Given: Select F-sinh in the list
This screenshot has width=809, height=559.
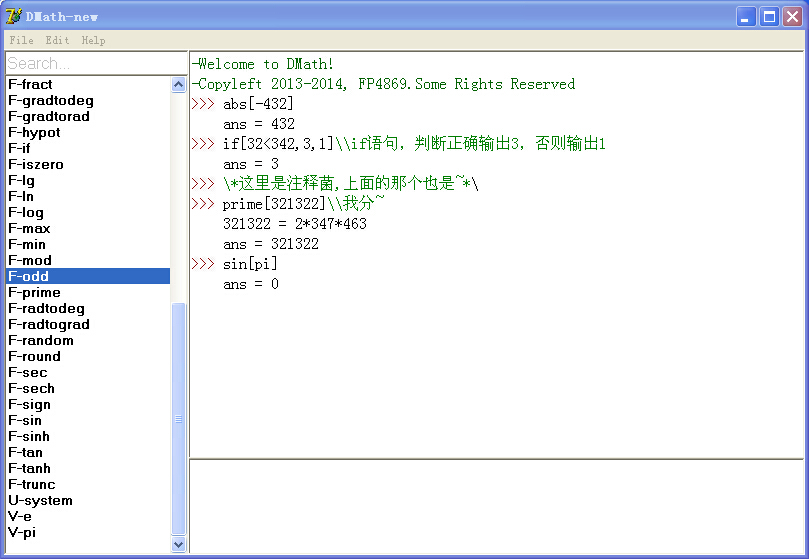Looking at the screenshot, I should [88, 436].
